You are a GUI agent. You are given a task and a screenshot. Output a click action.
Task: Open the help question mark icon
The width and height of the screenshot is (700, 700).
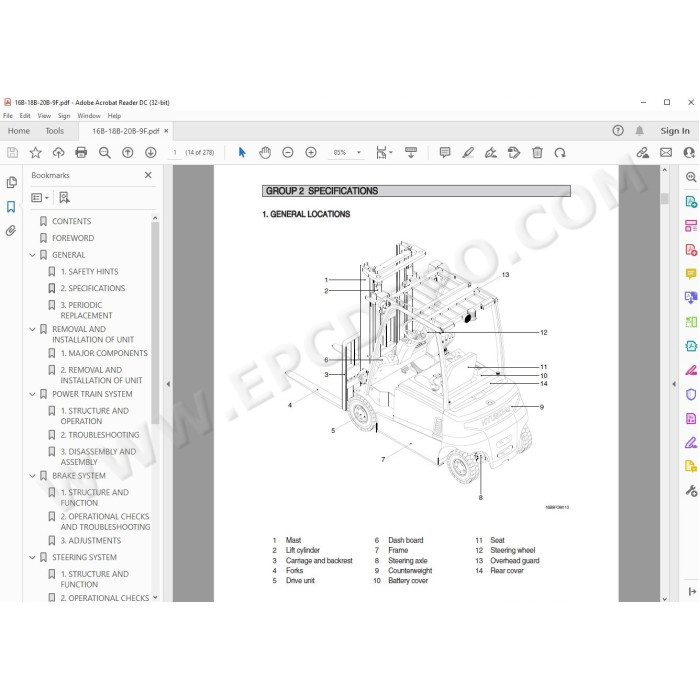[x=618, y=130]
